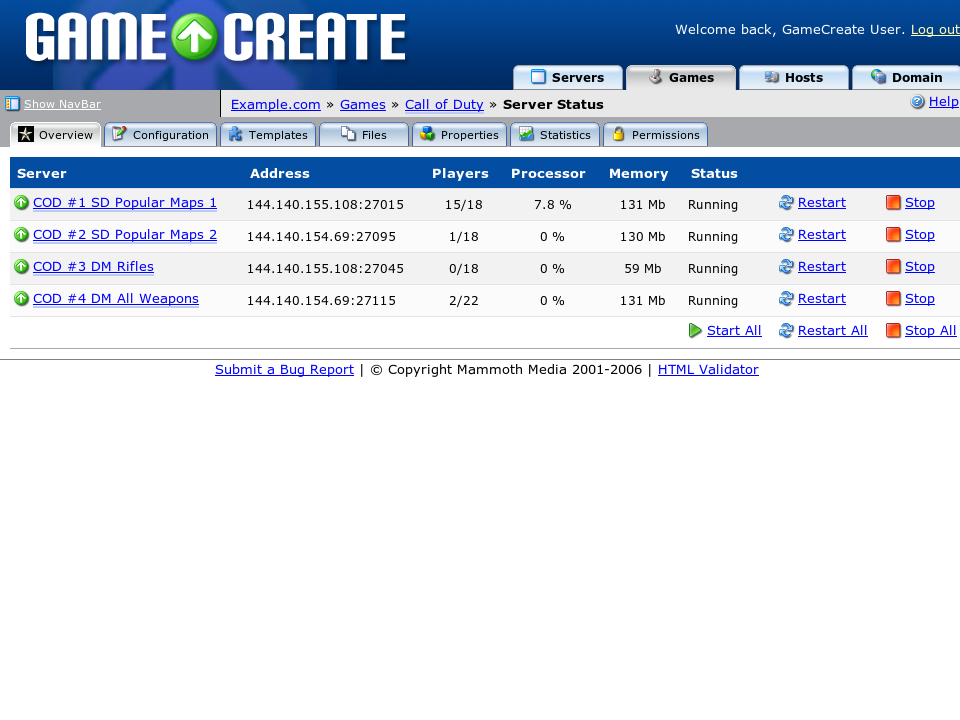The image size is (960, 720).
Task: Click the red stop icon in the COD #2 row
Action: [893, 234]
